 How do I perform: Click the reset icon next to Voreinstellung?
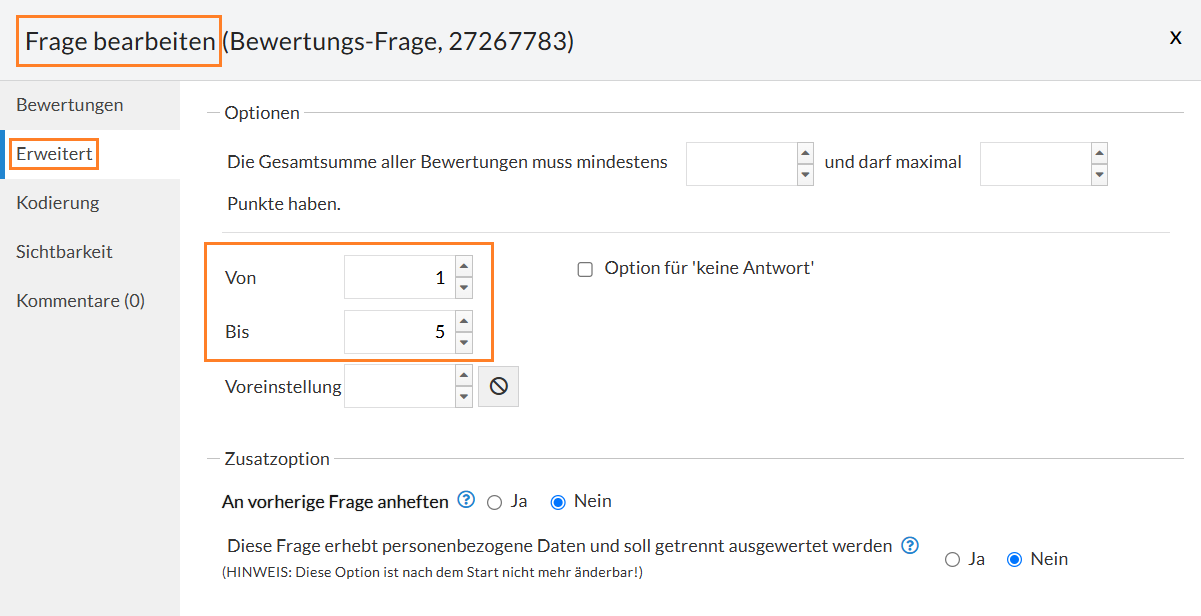(x=498, y=386)
